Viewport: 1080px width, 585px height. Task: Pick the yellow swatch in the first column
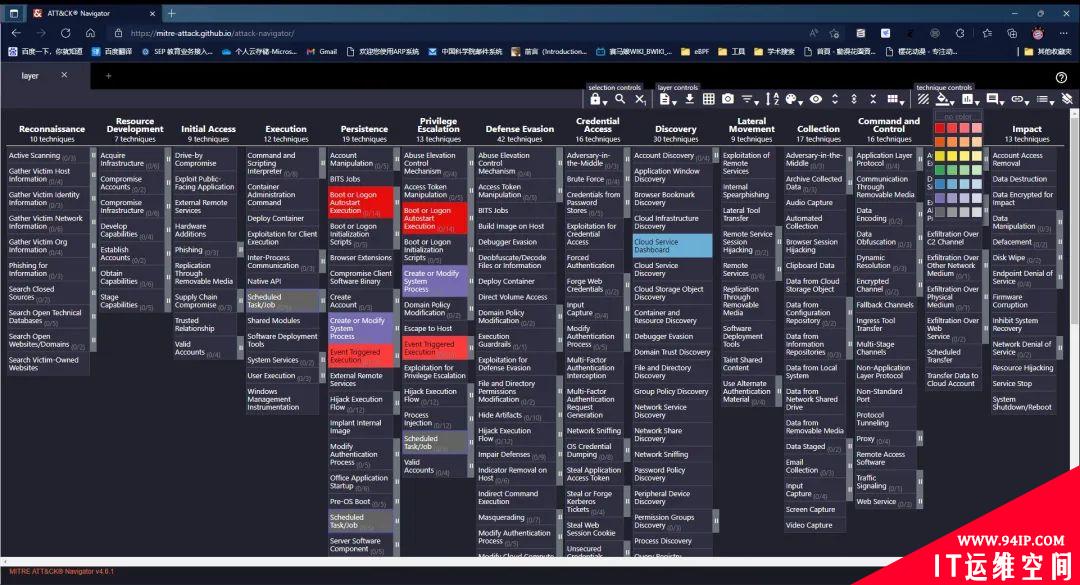click(939, 156)
